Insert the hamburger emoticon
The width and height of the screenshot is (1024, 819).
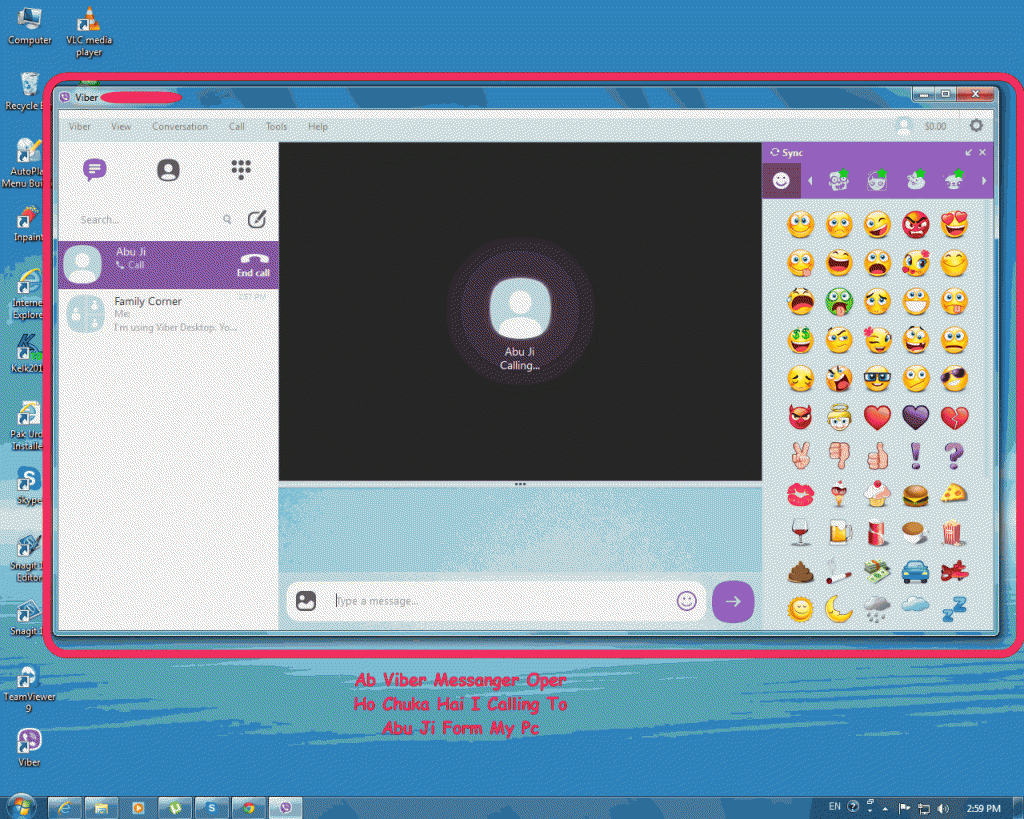(916, 495)
